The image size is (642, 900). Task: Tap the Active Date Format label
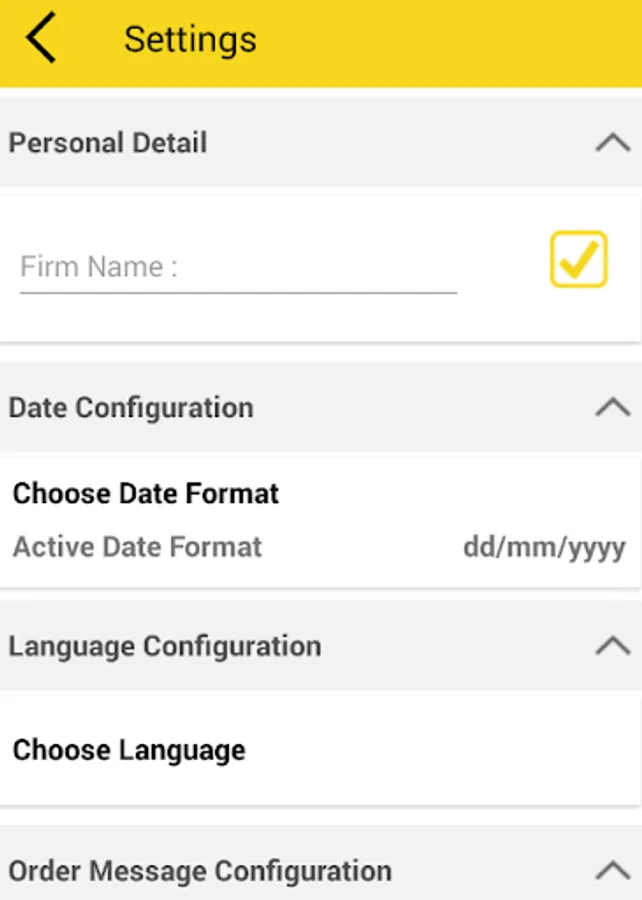coord(137,547)
